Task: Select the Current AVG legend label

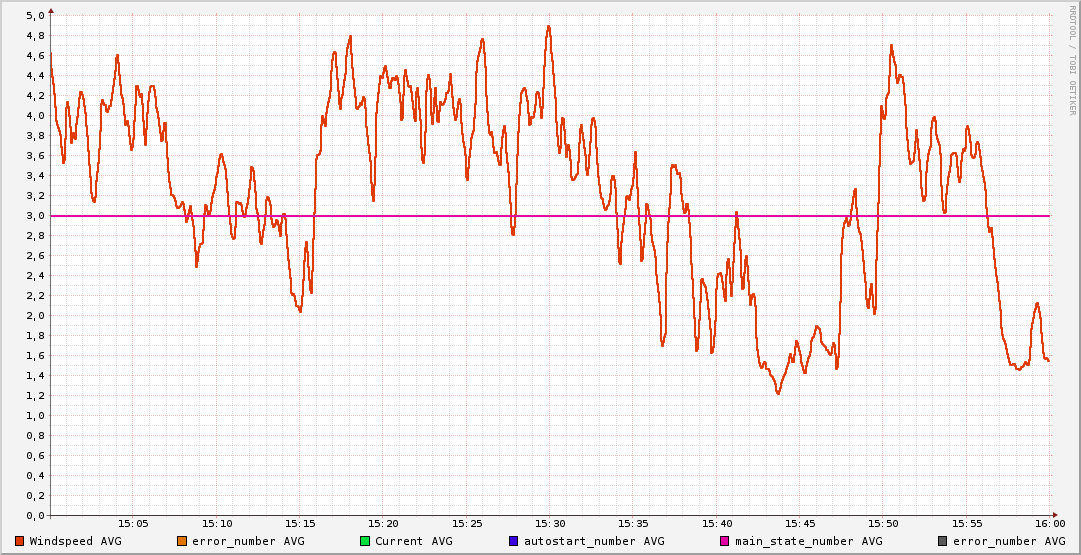Action: 413,541
